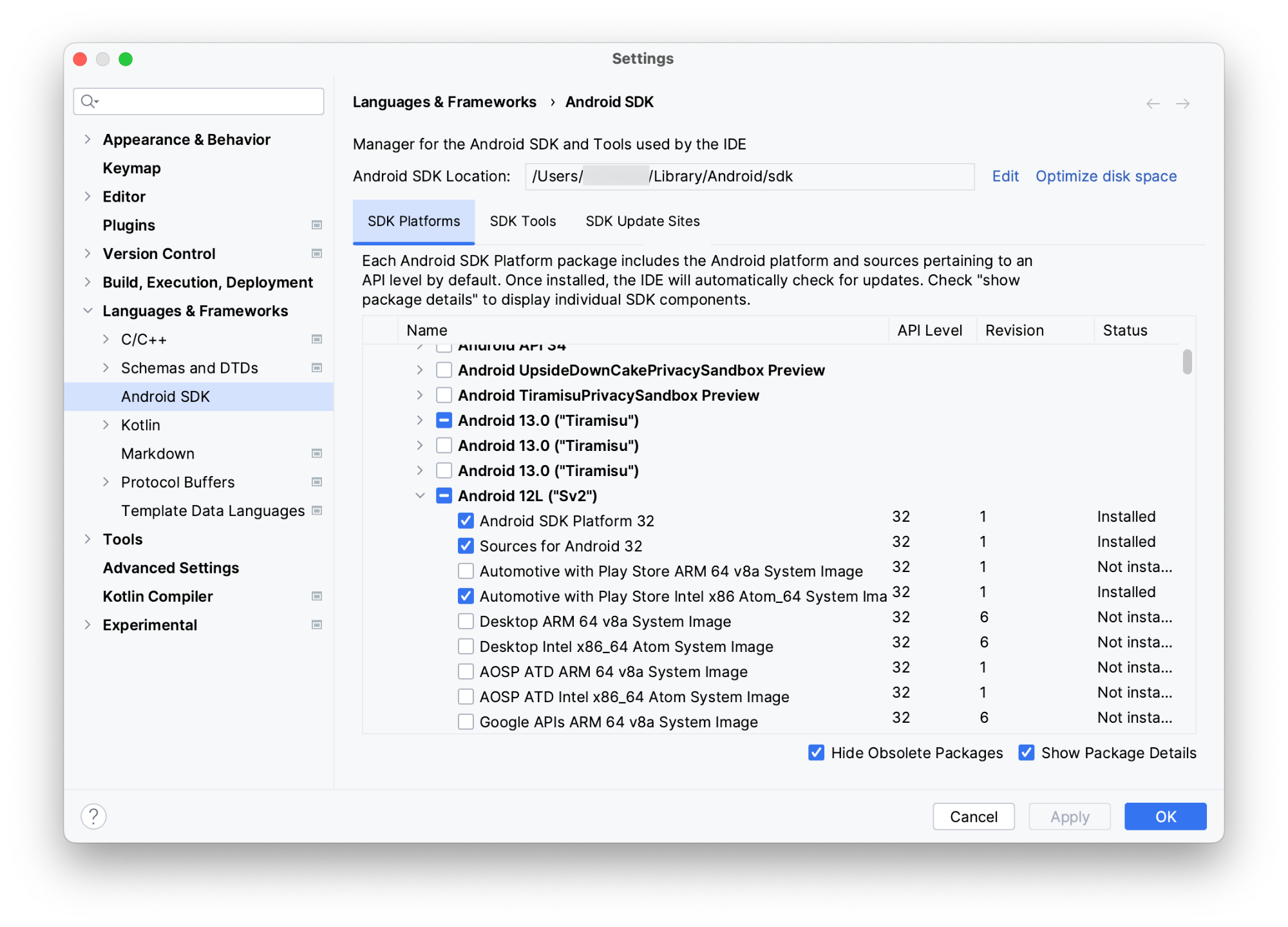Collapse the Android 12L Sv2 package details
Viewport: 1288px width, 927px height.
[421, 495]
